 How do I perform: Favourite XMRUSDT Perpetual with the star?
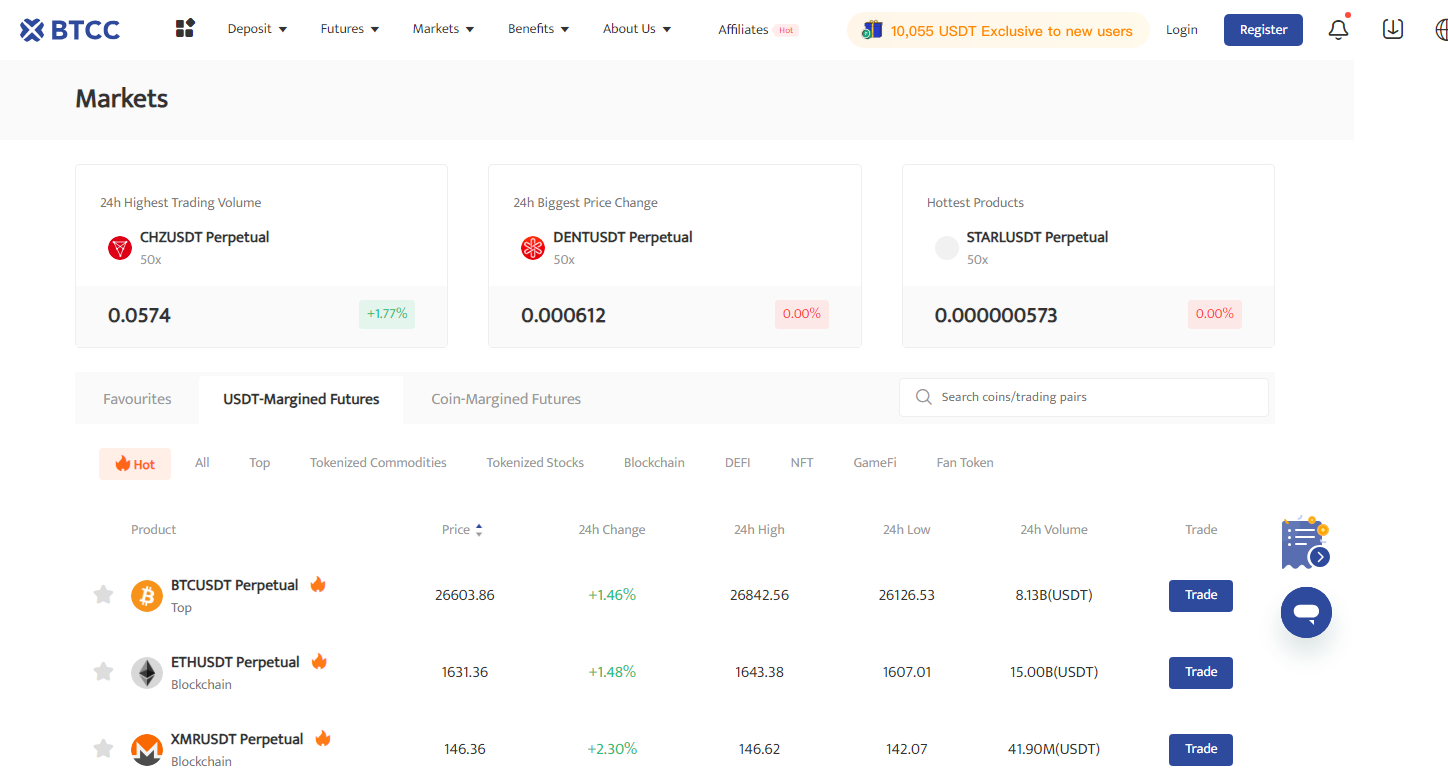[103, 749]
